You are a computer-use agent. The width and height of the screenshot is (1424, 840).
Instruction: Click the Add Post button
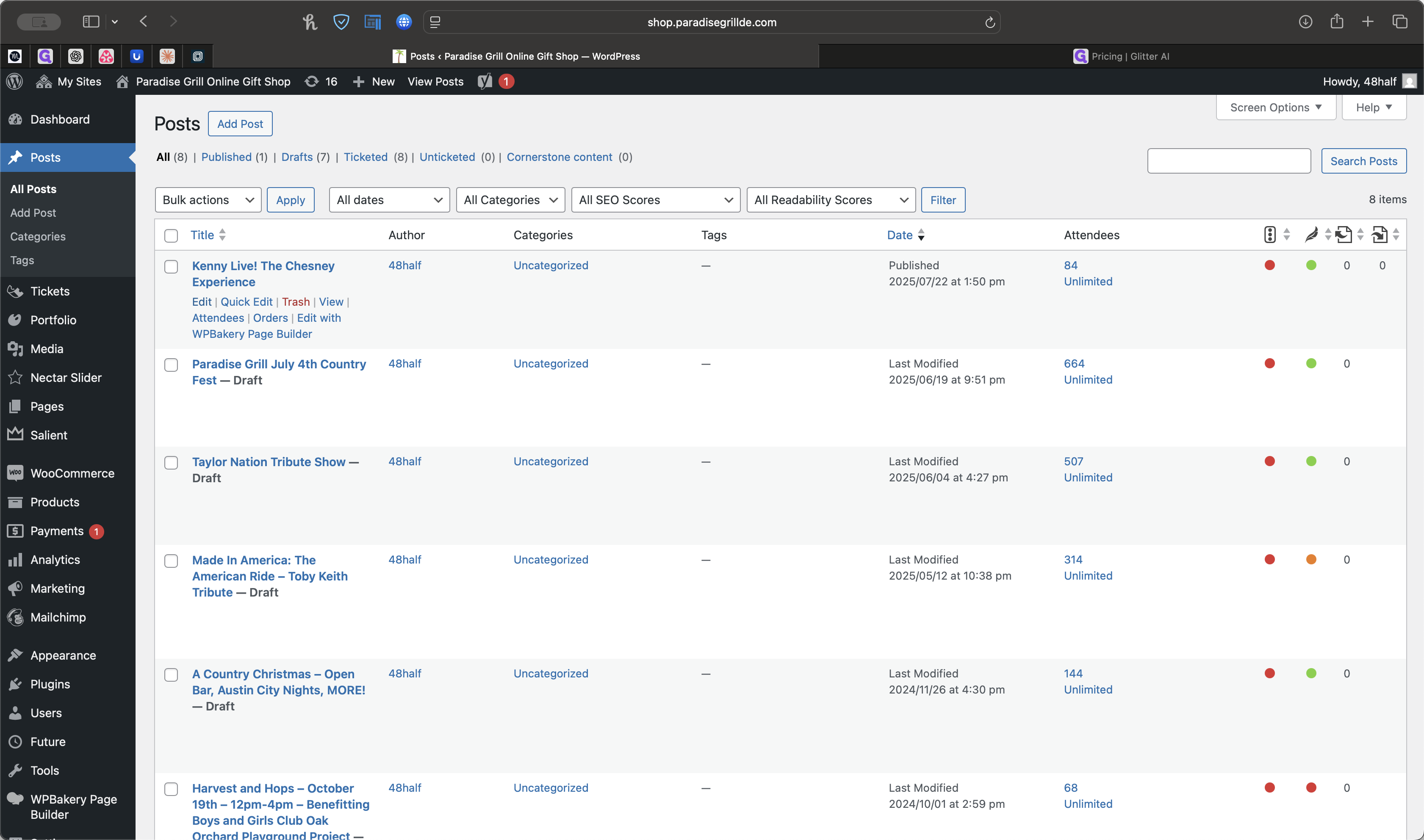(240, 124)
